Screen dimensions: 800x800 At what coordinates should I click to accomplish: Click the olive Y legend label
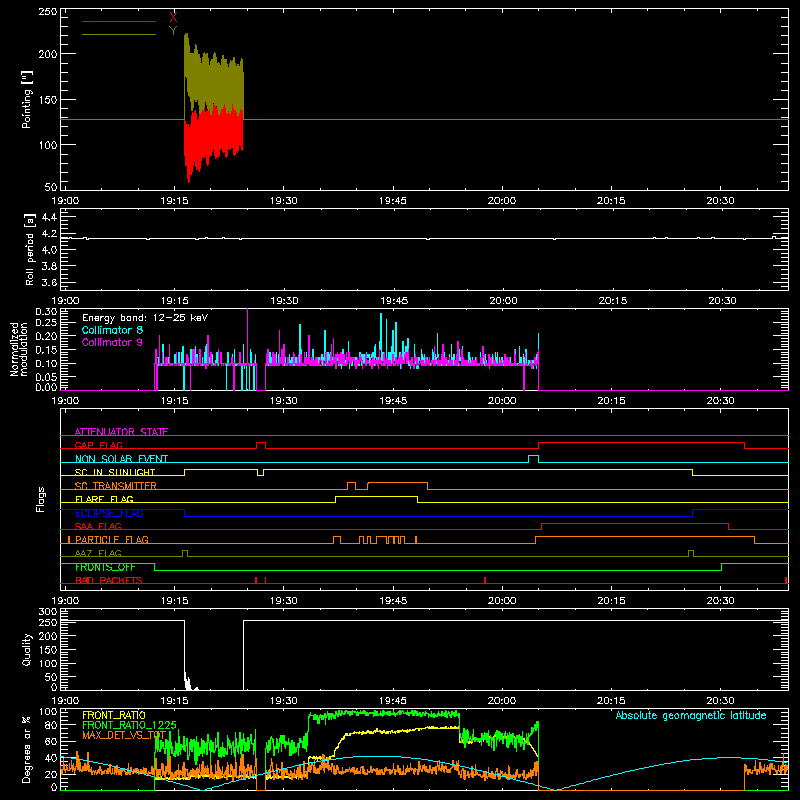tap(173, 31)
